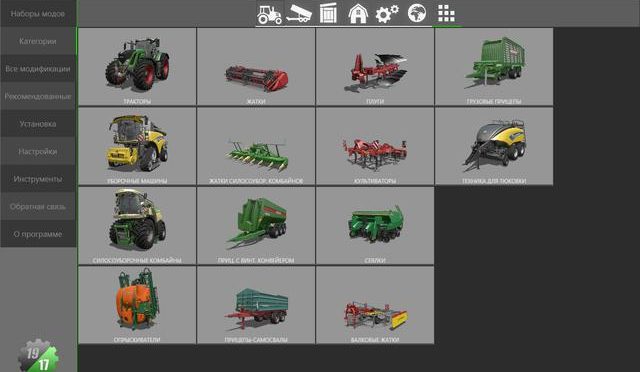Switch to the grid view icon

click(446, 13)
